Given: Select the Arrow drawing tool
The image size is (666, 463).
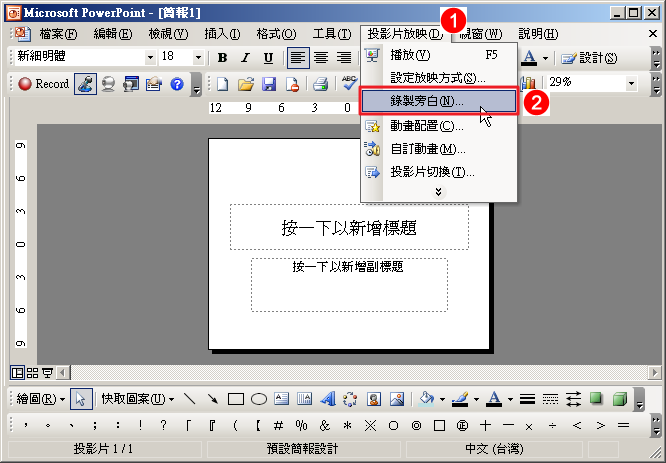Looking at the screenshot, I should click(x=212, y=399).
